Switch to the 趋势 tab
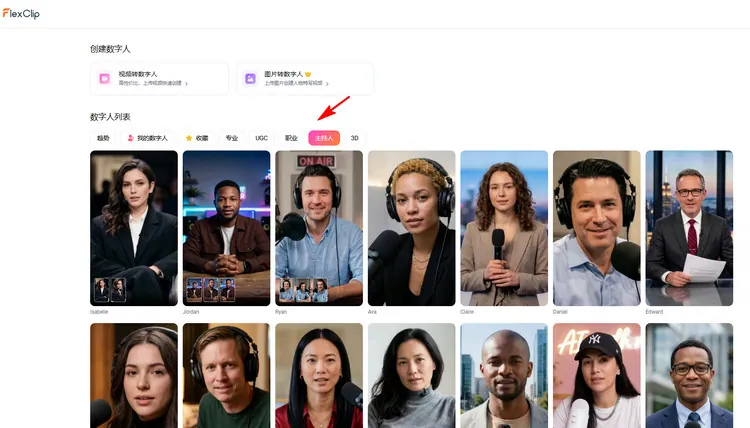The height and width of the screenshot is (428, 750). [x=103, y=138]
